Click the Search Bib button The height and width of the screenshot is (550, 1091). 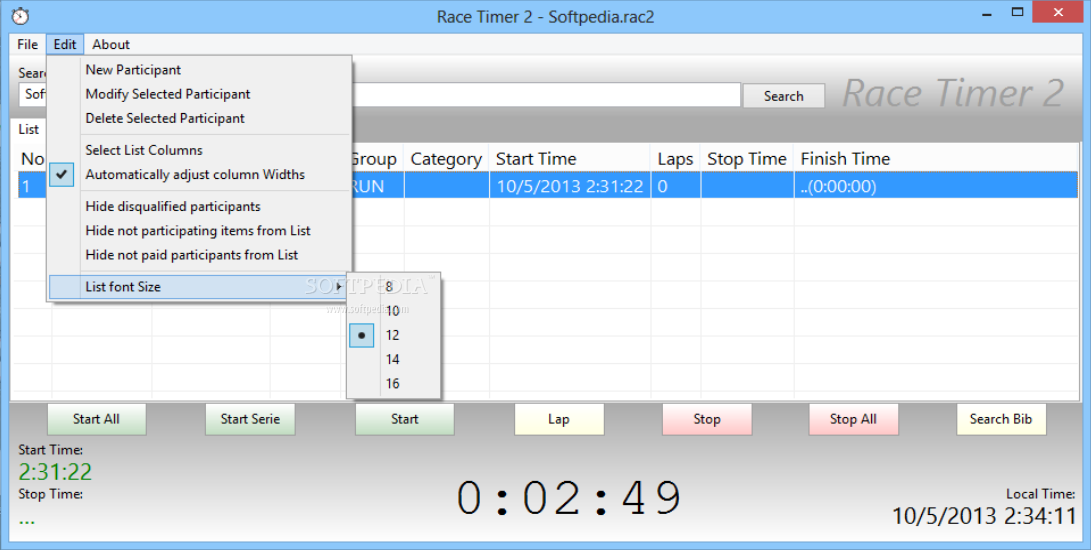tap(1001, 419)
